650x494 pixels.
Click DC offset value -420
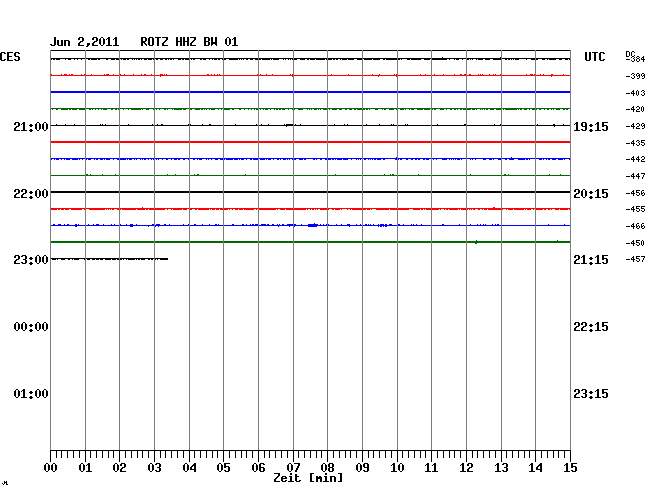pyautogui.click(x=635, y=109)
